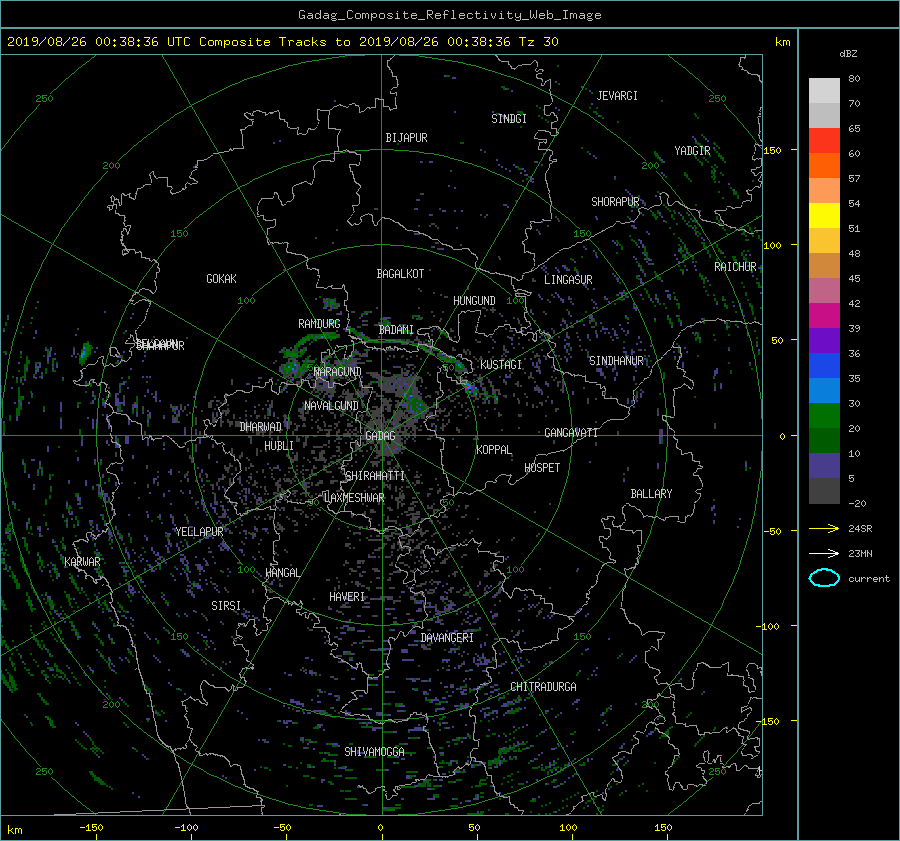Screen dimensions: 900x841
Task: Click the HUNGUND city label
Action: [474, 301]
